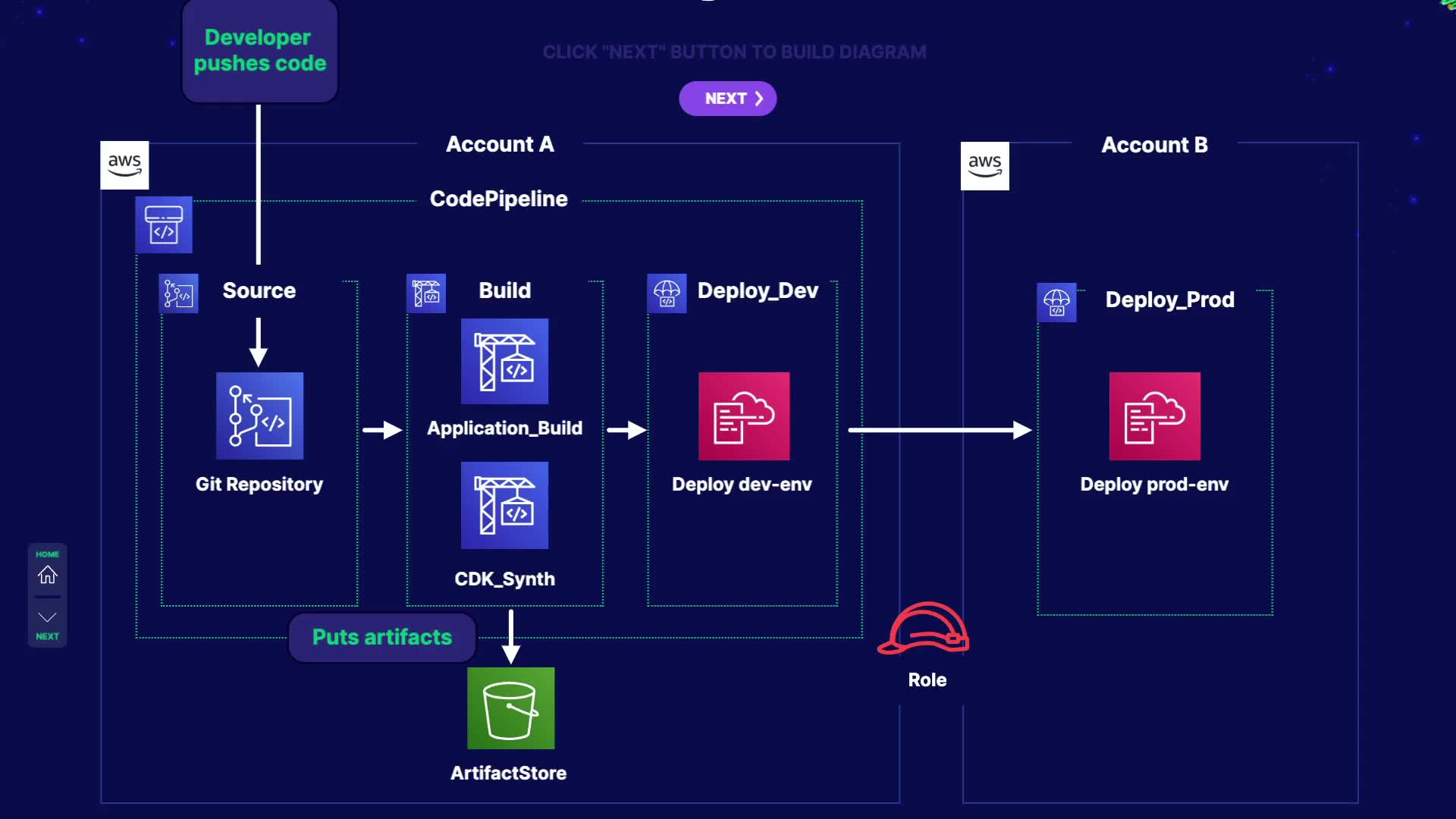Click the small Source stage CodeCommit icon

(x=179, y=293)
